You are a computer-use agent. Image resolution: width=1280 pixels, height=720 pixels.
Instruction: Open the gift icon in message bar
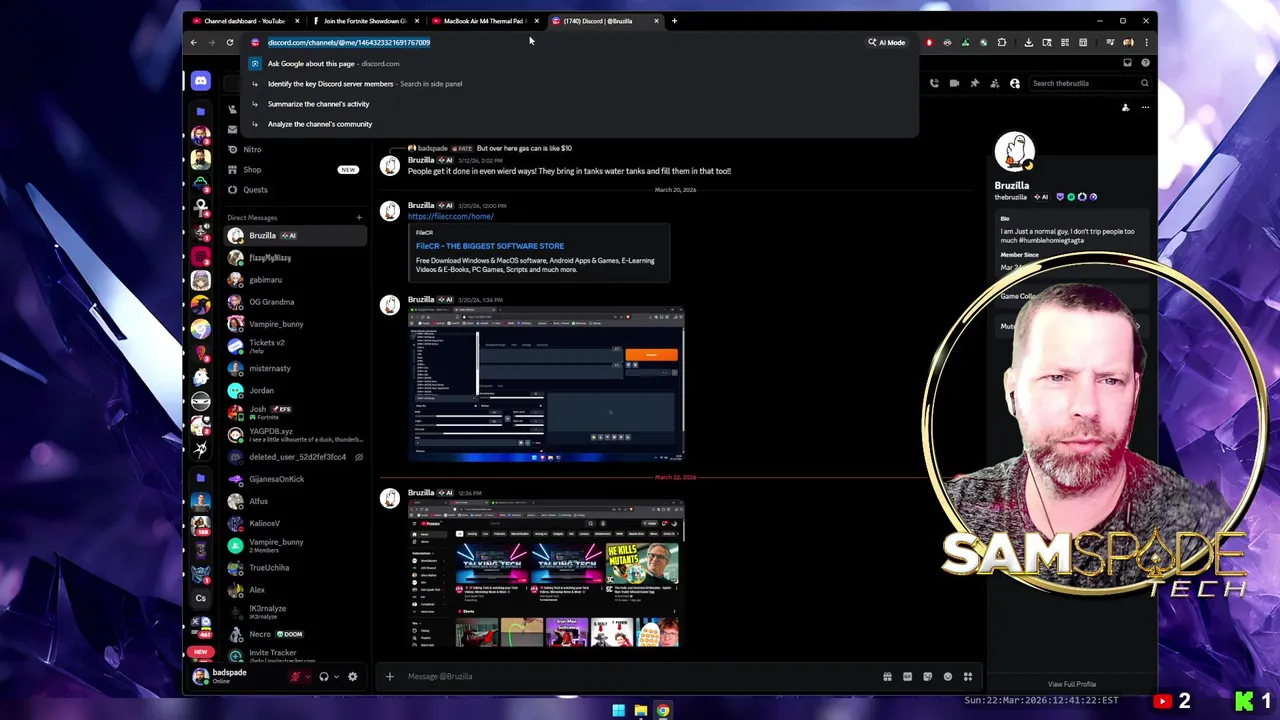pyautogui.click(x=887, y=677)
